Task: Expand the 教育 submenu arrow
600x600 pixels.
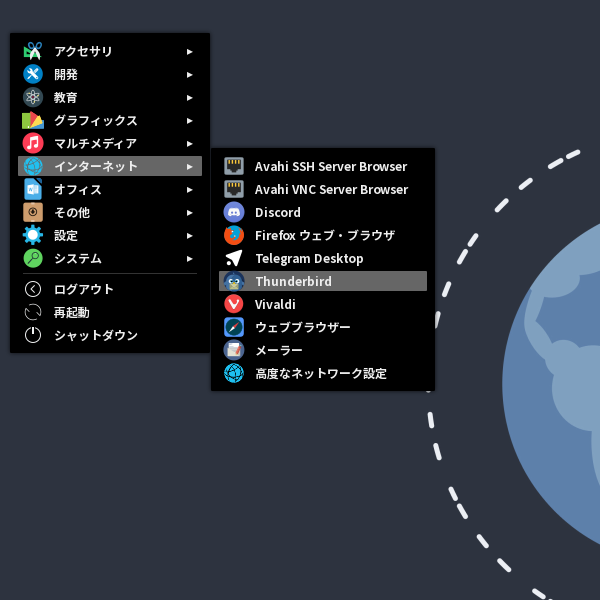Action: (189, 98)
